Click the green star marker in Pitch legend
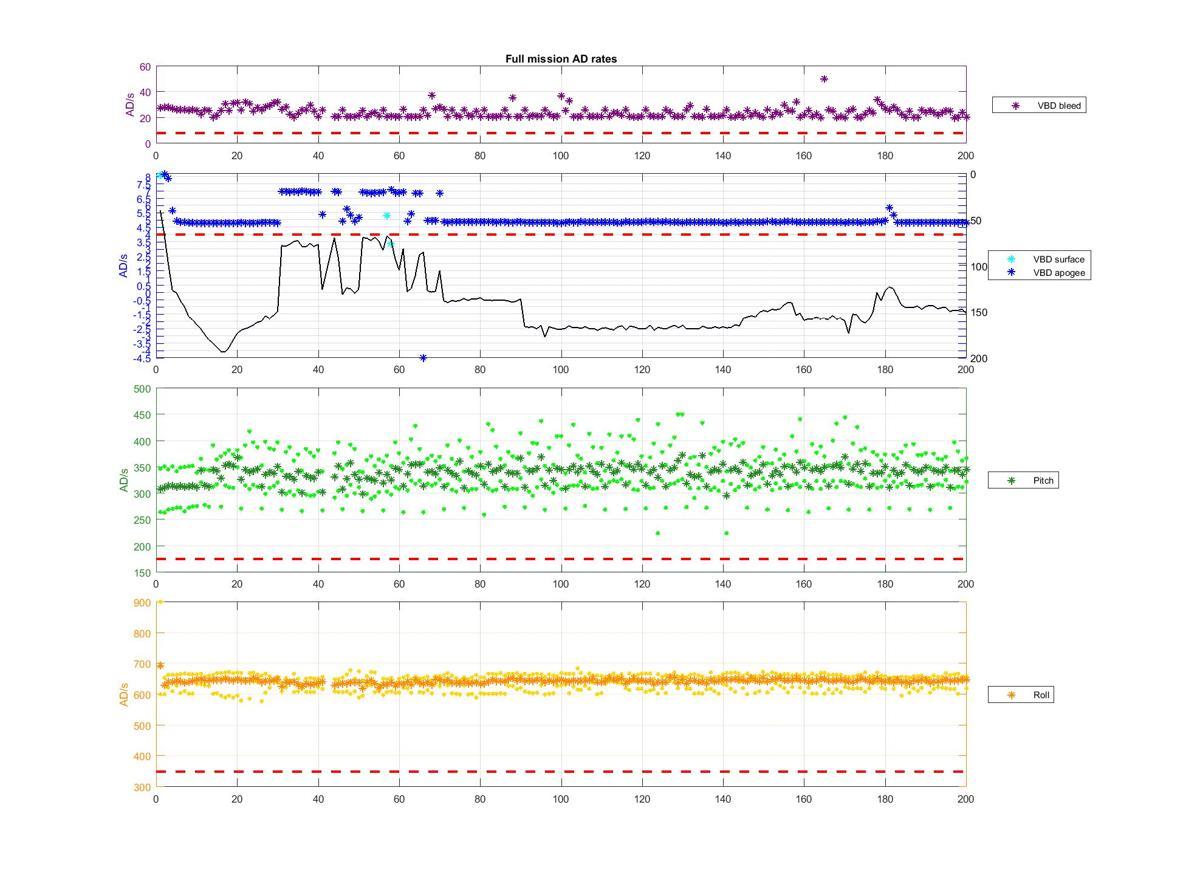Viewport: 1200px width, 885px height. coord(1012,481)
